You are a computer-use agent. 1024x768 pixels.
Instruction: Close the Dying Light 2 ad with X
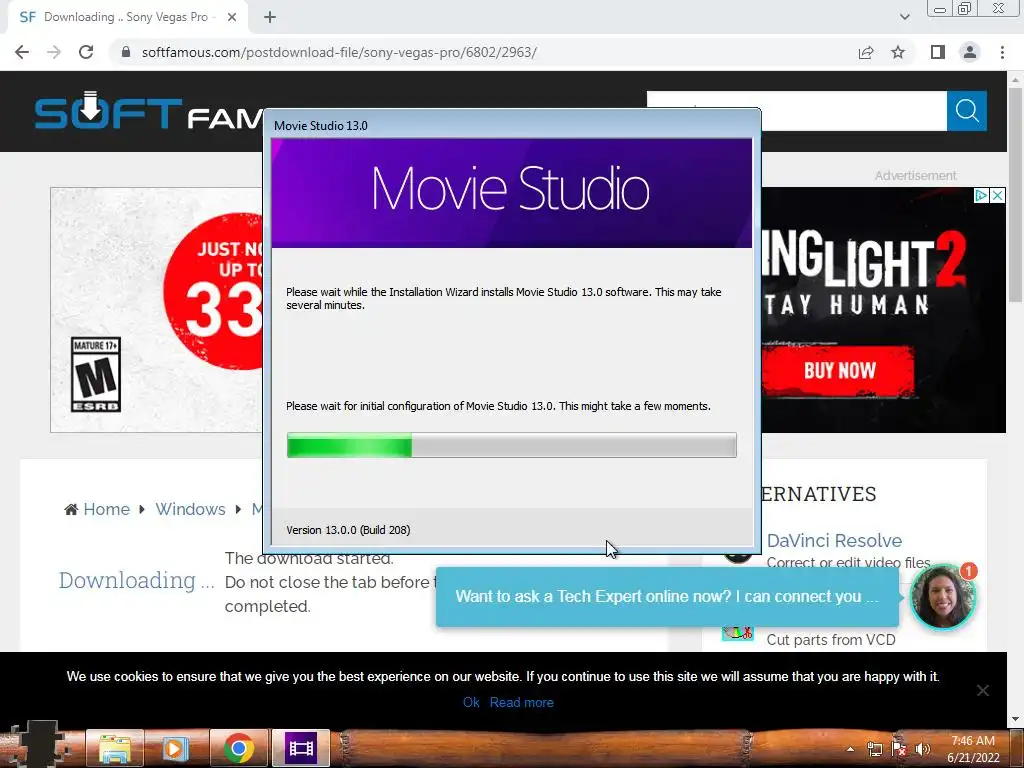[997, 195]
